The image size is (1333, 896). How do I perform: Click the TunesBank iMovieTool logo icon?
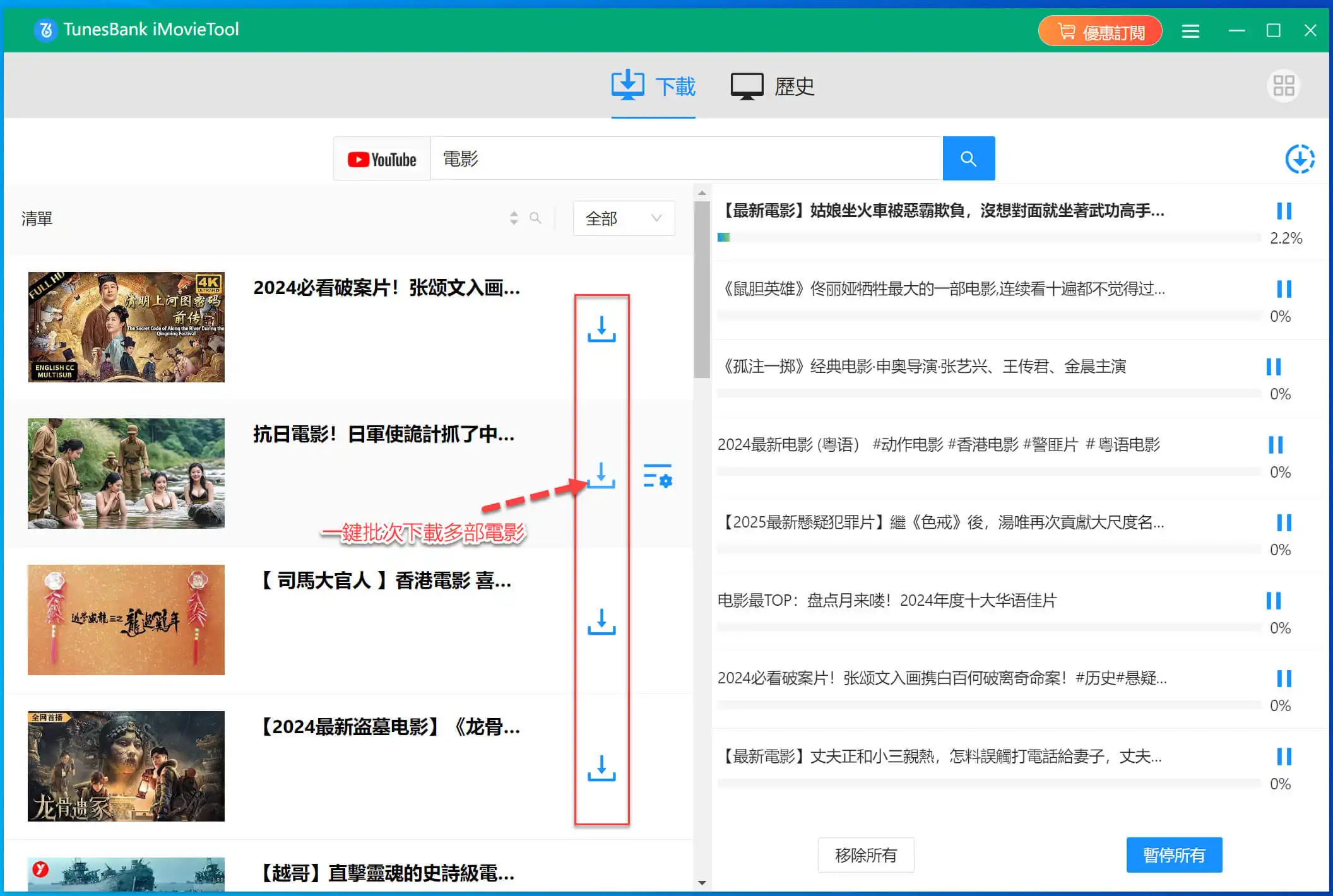click(45, 30)
